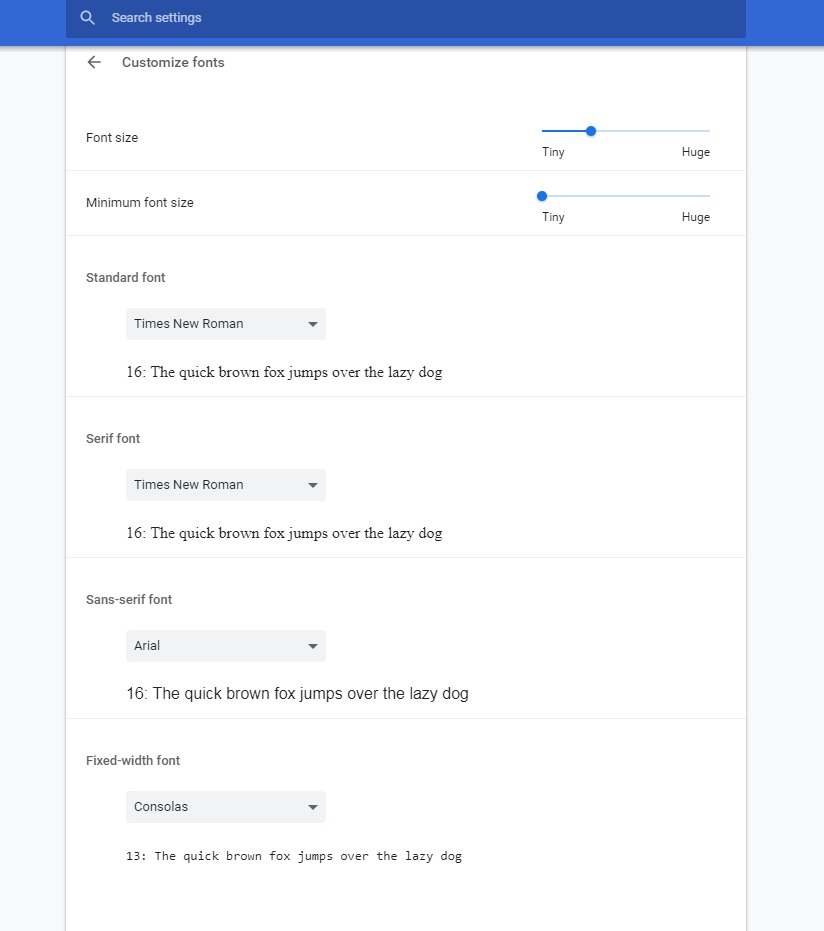This screenshot has height=931, width=824.
Task: Click the arrow on Serif font selector
Action: [x=313, y=485]
